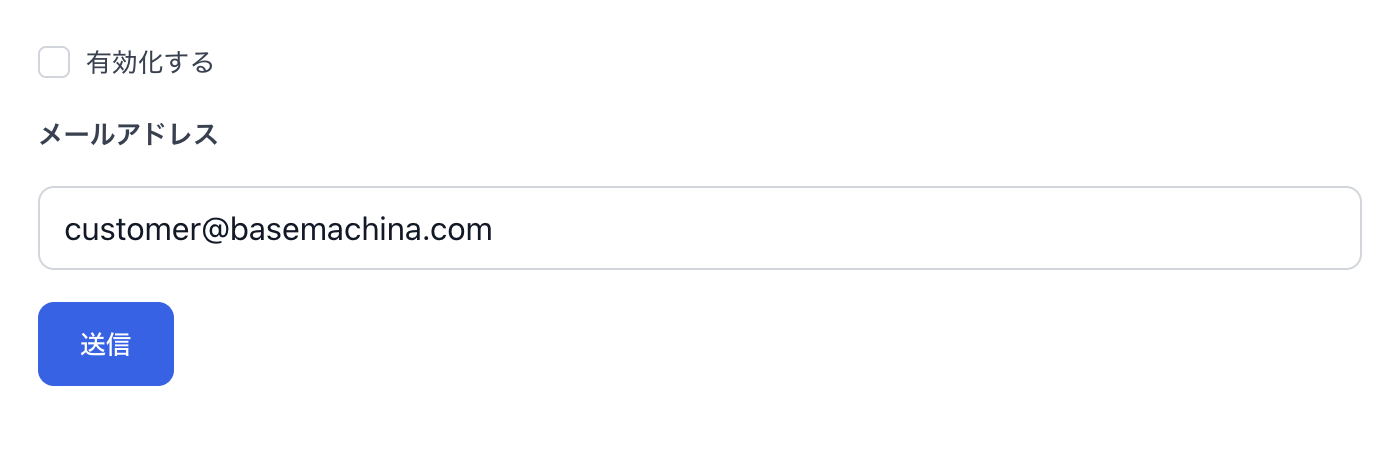Image resolution: width=1394 pixels, height=452 pixels.
Task: Select the email input containing basemachina.com
Action: tap(699, 229)
